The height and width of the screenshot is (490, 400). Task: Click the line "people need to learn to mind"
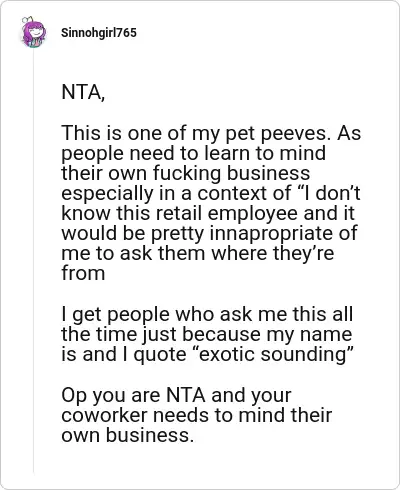pyautogui.click(x=194, y=153)
